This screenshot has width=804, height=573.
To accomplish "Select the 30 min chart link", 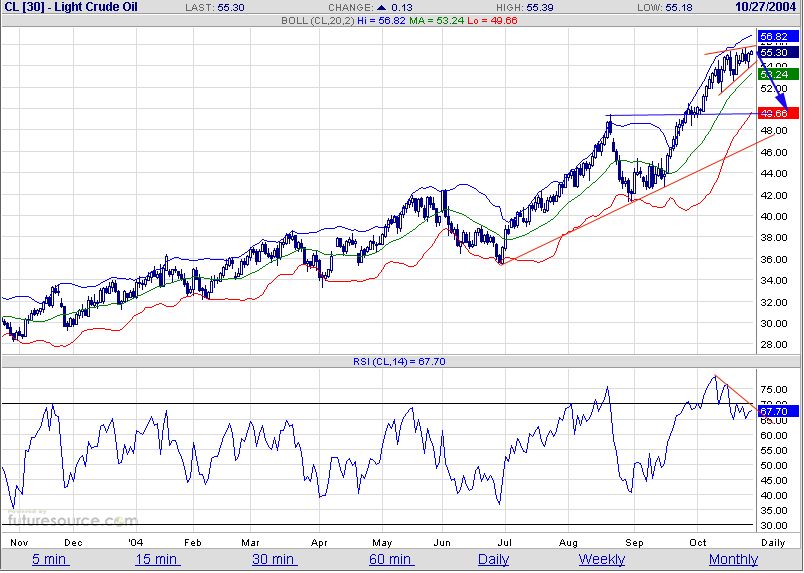I will point(273,559).
